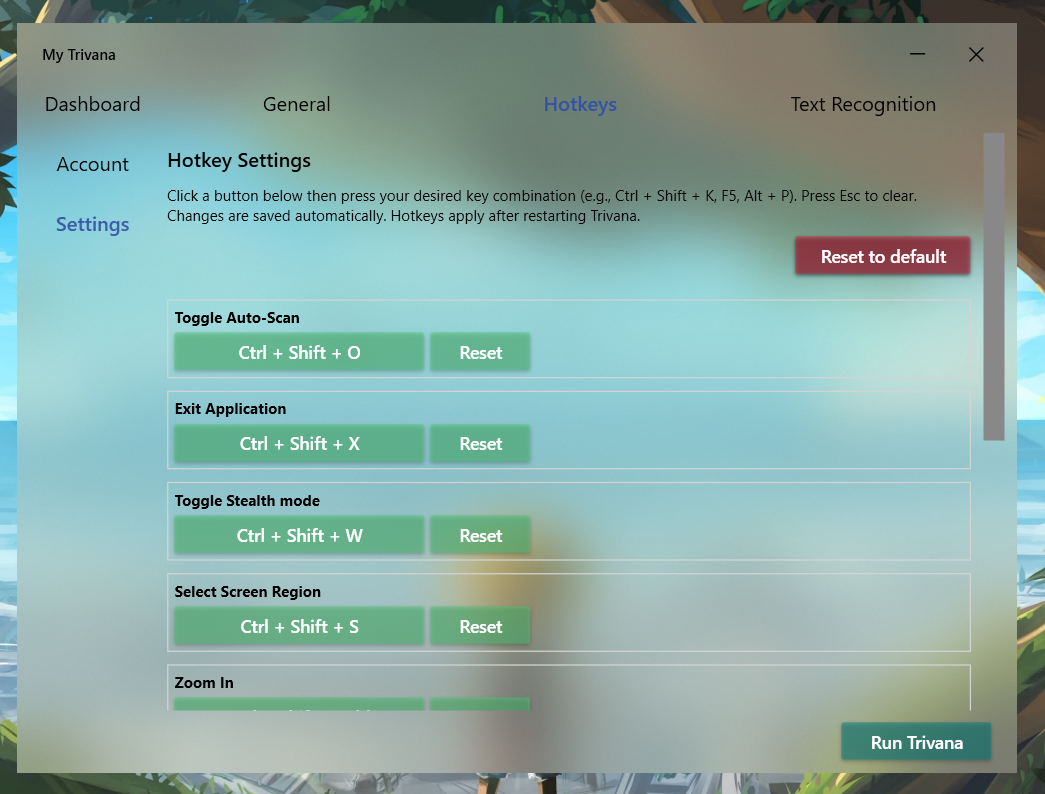Open the Dashboard tab

point(93,104)
